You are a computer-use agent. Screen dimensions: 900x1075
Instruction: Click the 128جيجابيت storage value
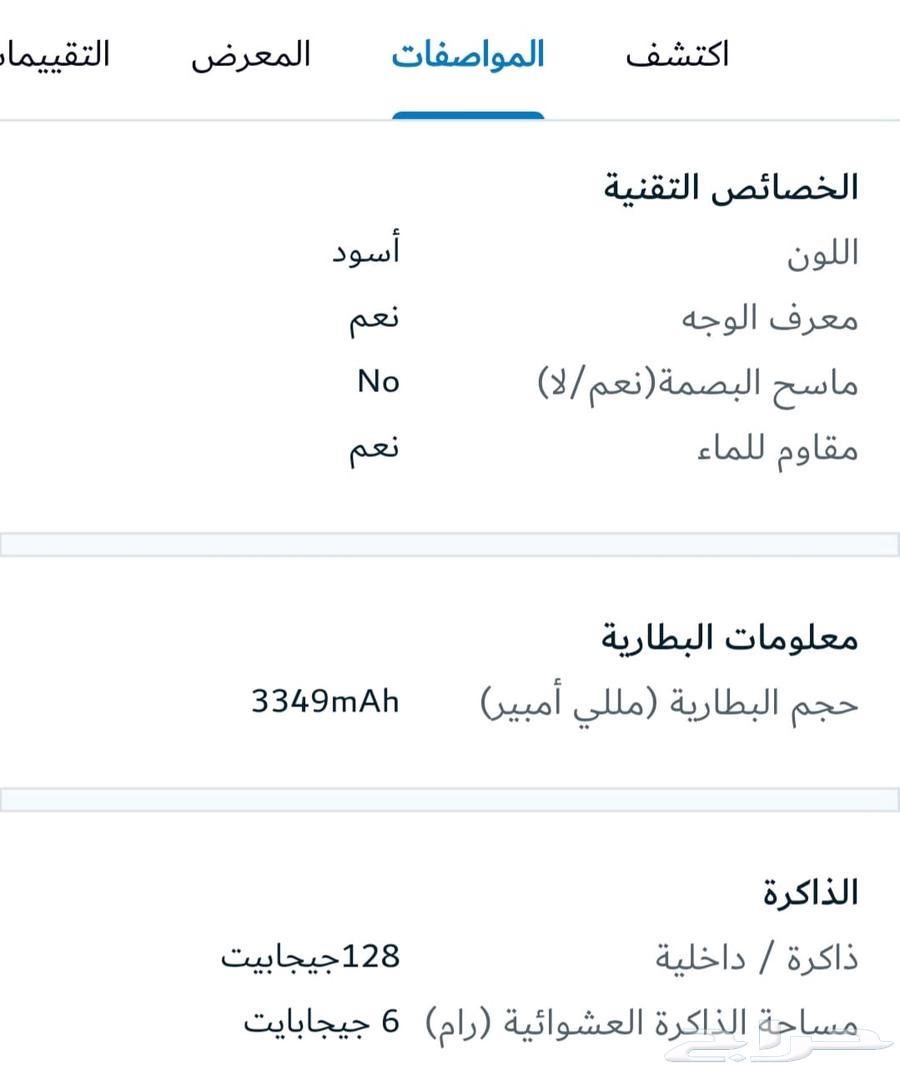[312, 956]
